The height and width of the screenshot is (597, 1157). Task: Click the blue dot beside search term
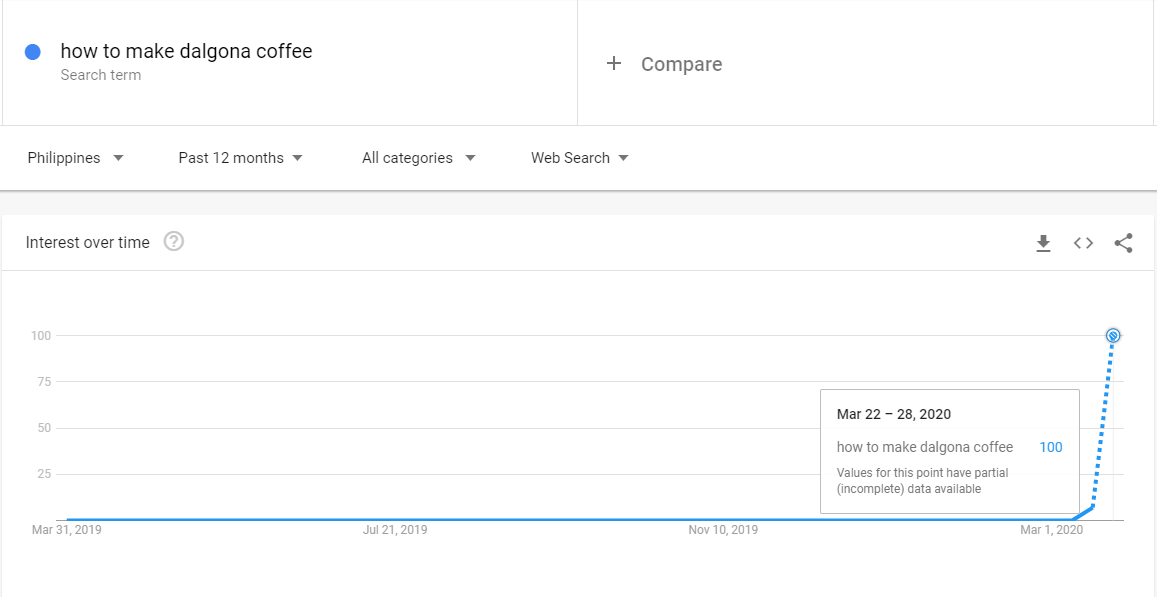[x=33, y=52]
